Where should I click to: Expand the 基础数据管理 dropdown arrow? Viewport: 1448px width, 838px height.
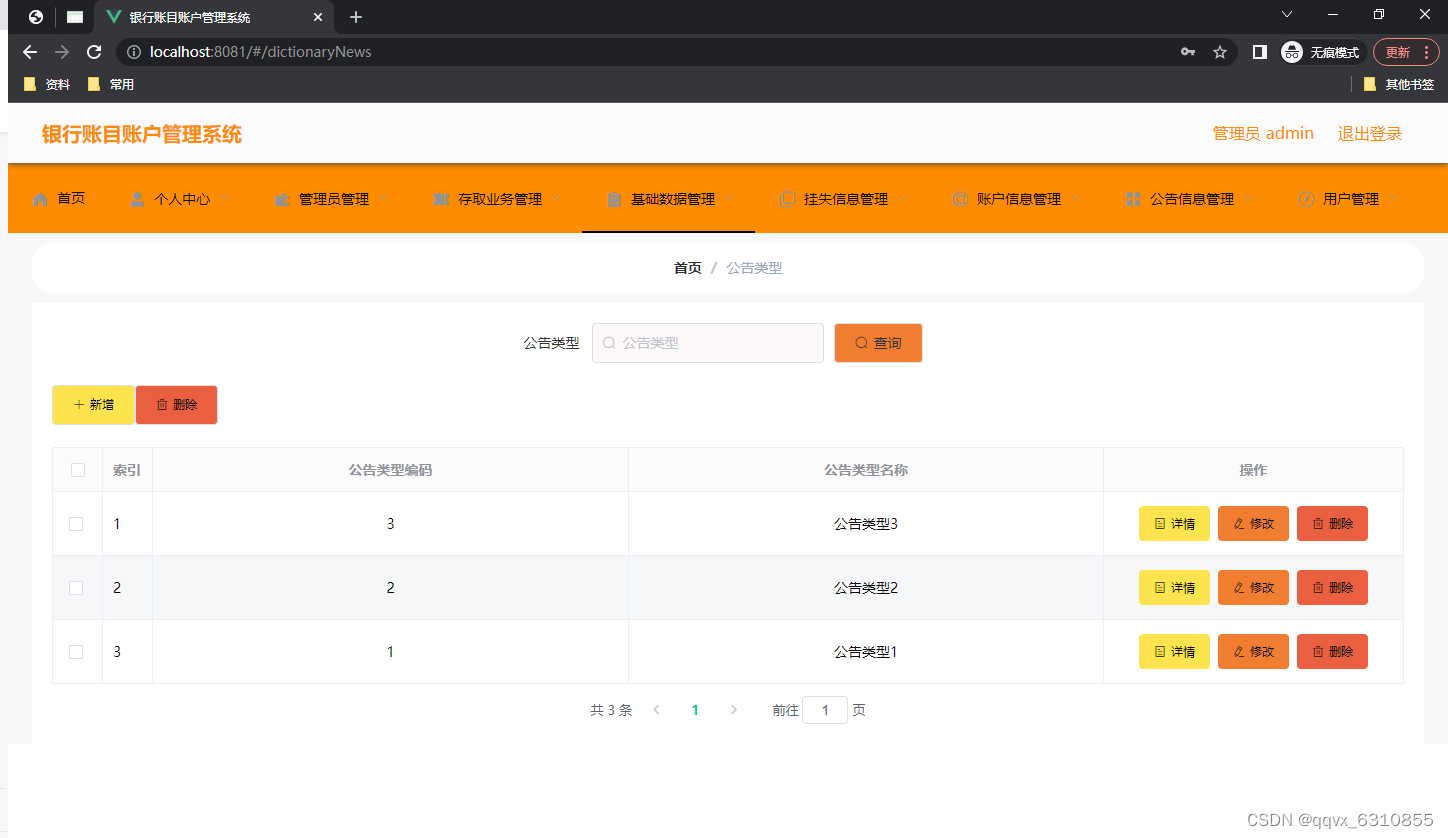(x=729, y=198)
